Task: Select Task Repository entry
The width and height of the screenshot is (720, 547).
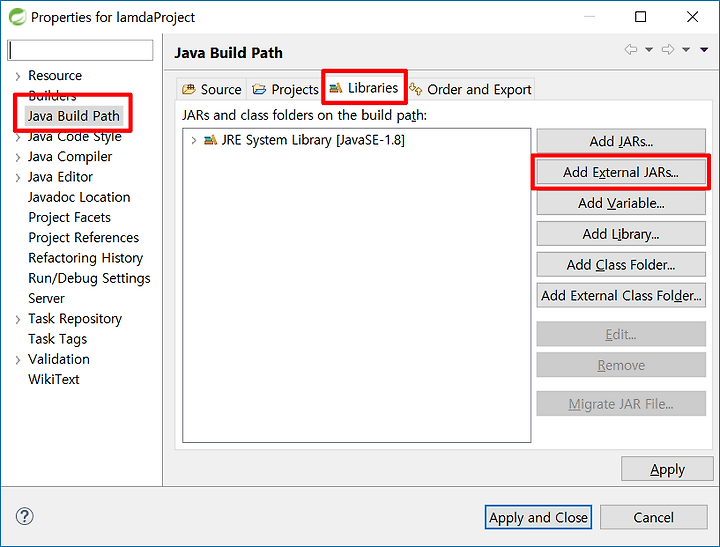Action: click(75, 318)
